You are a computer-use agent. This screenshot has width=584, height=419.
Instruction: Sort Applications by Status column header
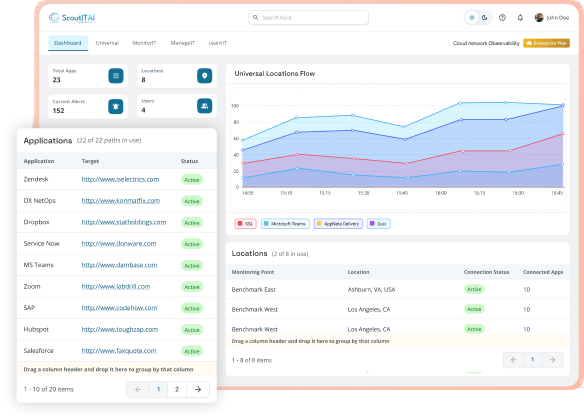point(189,161)
